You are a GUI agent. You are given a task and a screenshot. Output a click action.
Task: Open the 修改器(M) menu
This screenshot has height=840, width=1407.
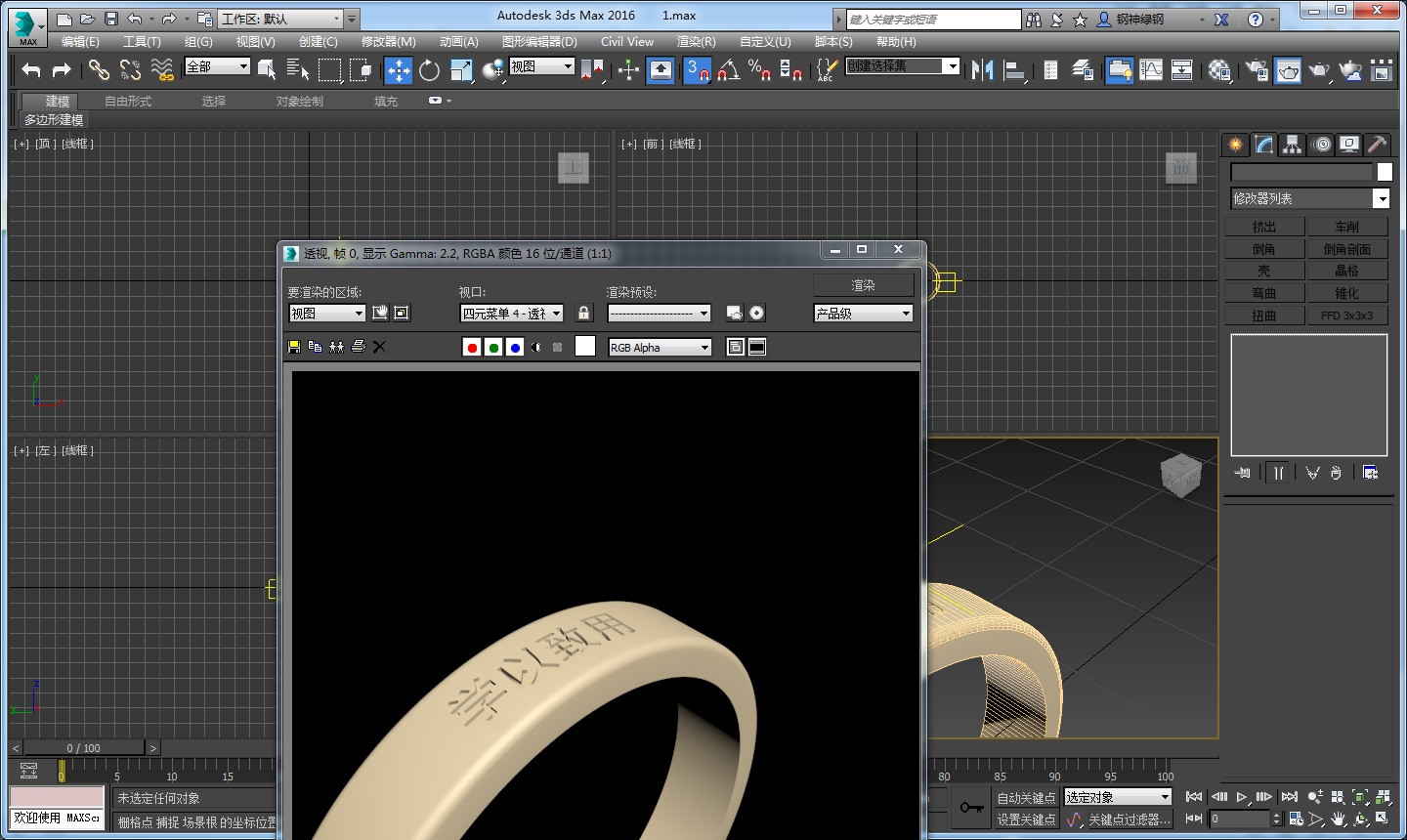click(x=389, y=42)
